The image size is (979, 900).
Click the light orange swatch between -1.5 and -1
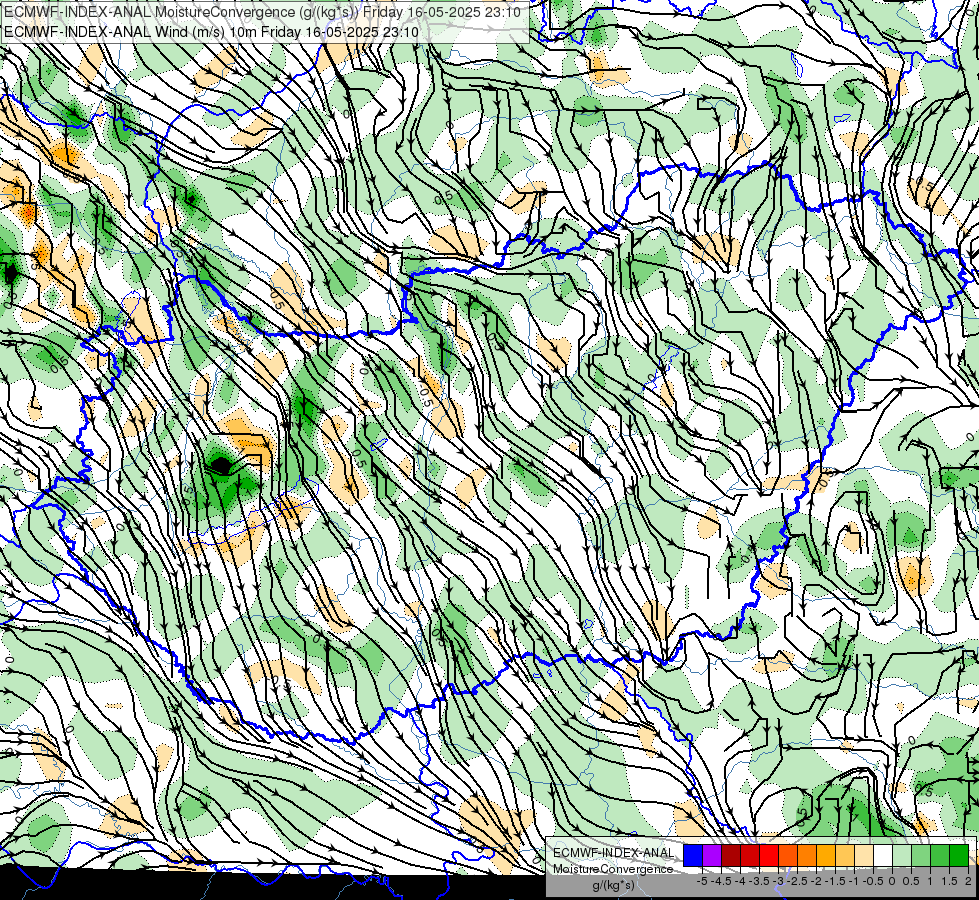tap(845, 855)
